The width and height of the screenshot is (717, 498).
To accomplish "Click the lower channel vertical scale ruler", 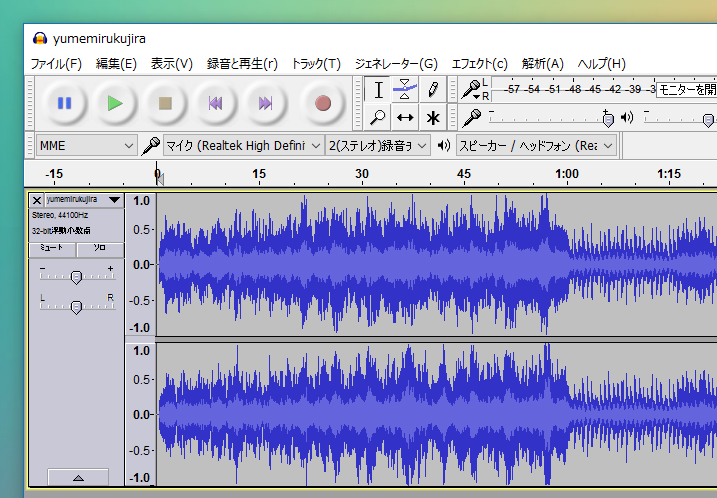I will coord(140,414).
